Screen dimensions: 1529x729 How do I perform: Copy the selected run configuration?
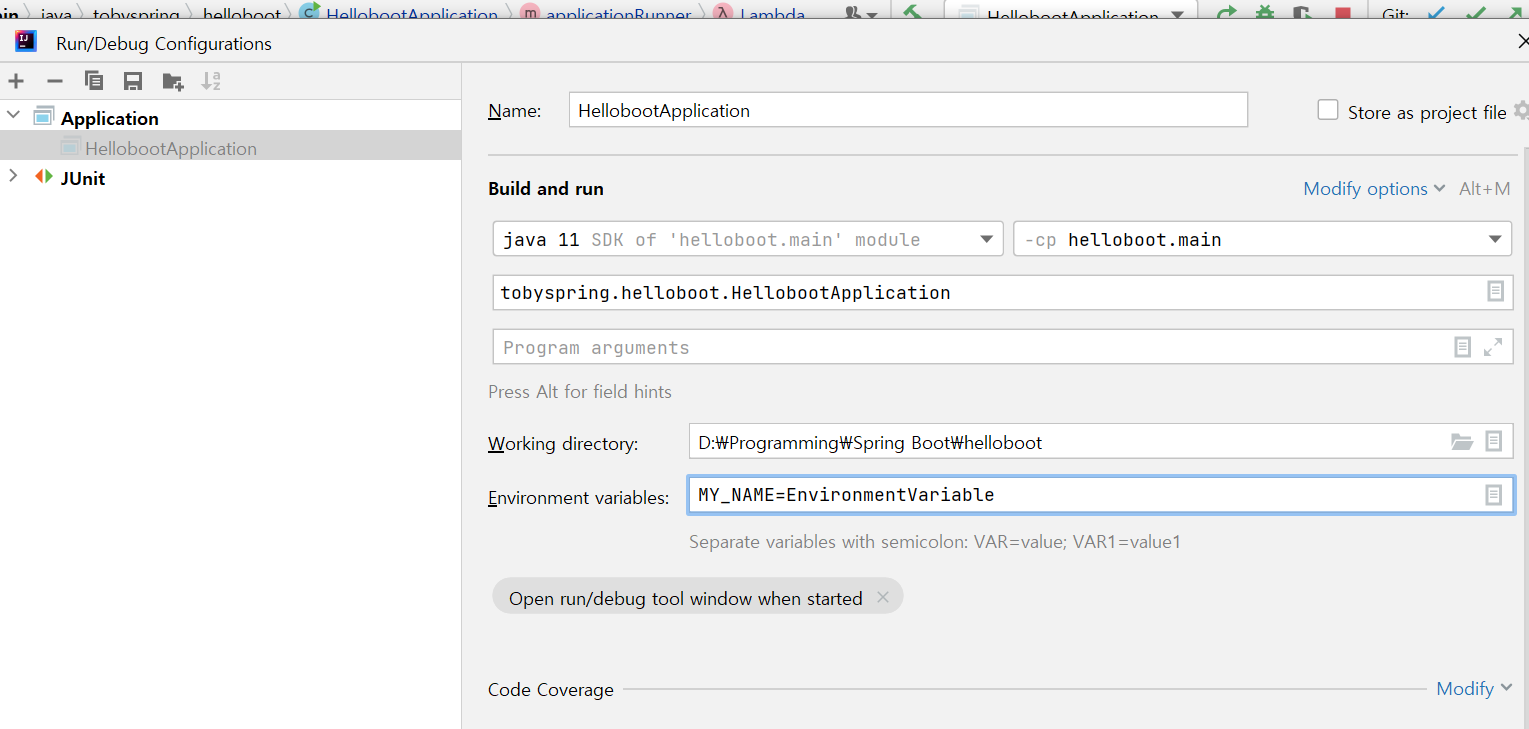(x=94, y=81)
